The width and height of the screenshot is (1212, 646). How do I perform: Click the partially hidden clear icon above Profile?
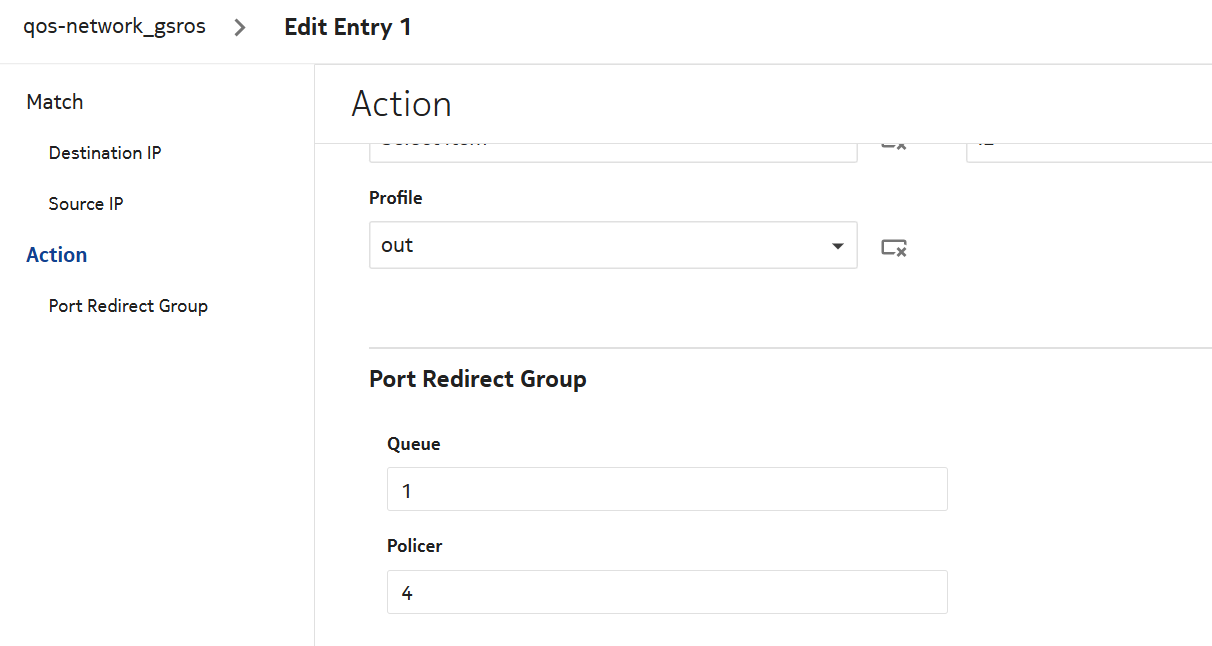pos(893,147)
